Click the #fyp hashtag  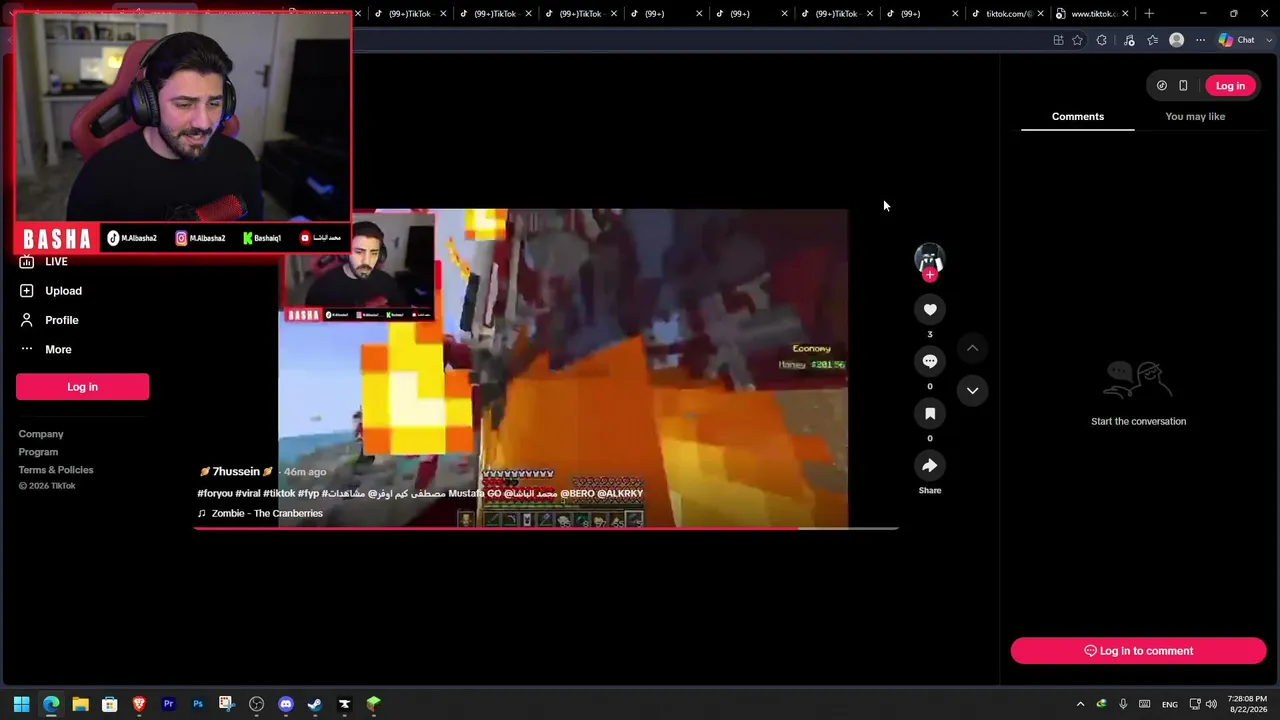point(308,493)
